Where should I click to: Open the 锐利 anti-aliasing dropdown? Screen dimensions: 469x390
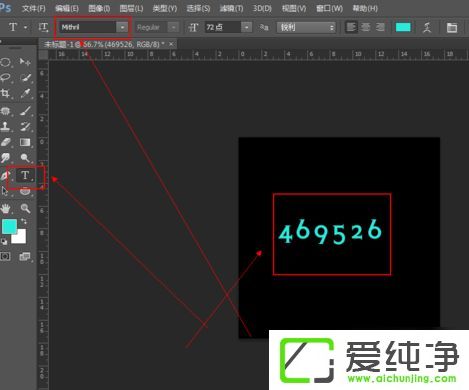tap(306, 27)
